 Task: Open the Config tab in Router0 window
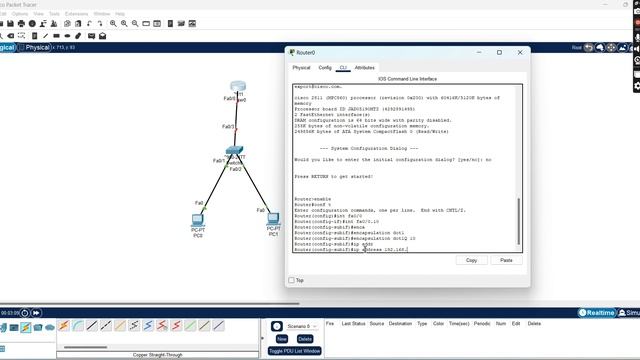(x=325, y=68)
